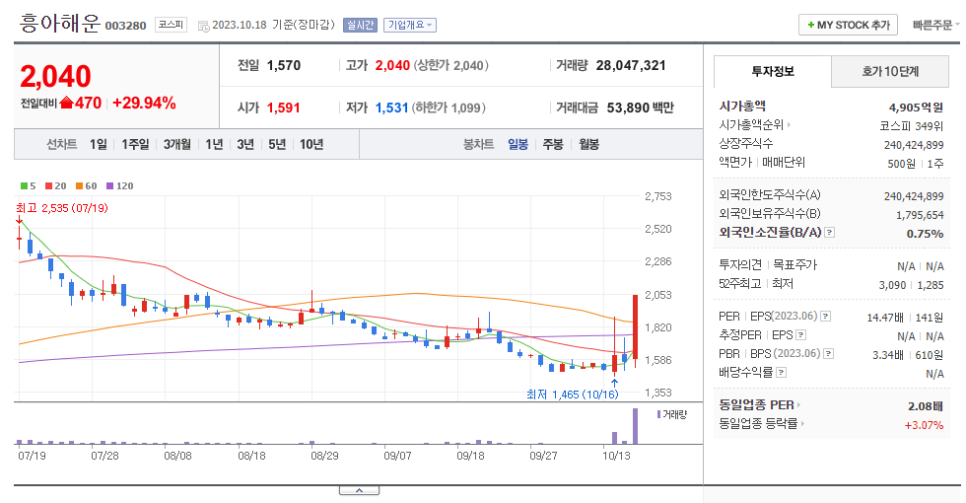The width and height of the screenshot is (966, 503).
Task: Select 1일 line chart period
Action: point(98,144)
